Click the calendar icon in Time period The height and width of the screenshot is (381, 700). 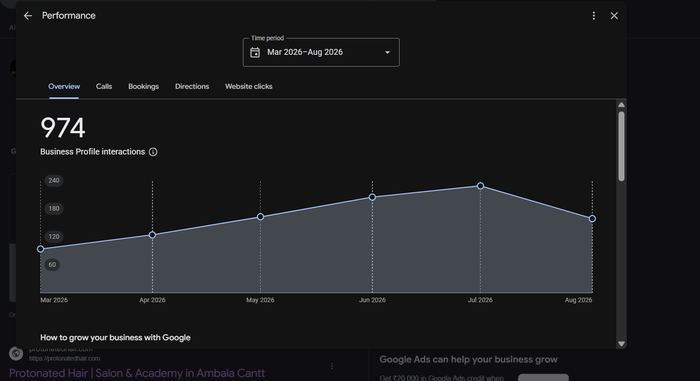coord(255,52)
